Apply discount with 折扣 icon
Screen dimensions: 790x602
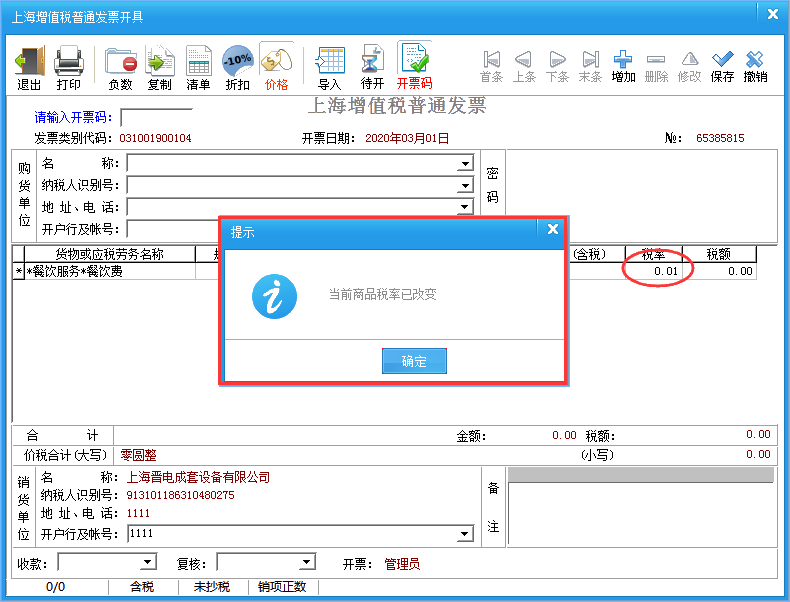coord(237,68)
